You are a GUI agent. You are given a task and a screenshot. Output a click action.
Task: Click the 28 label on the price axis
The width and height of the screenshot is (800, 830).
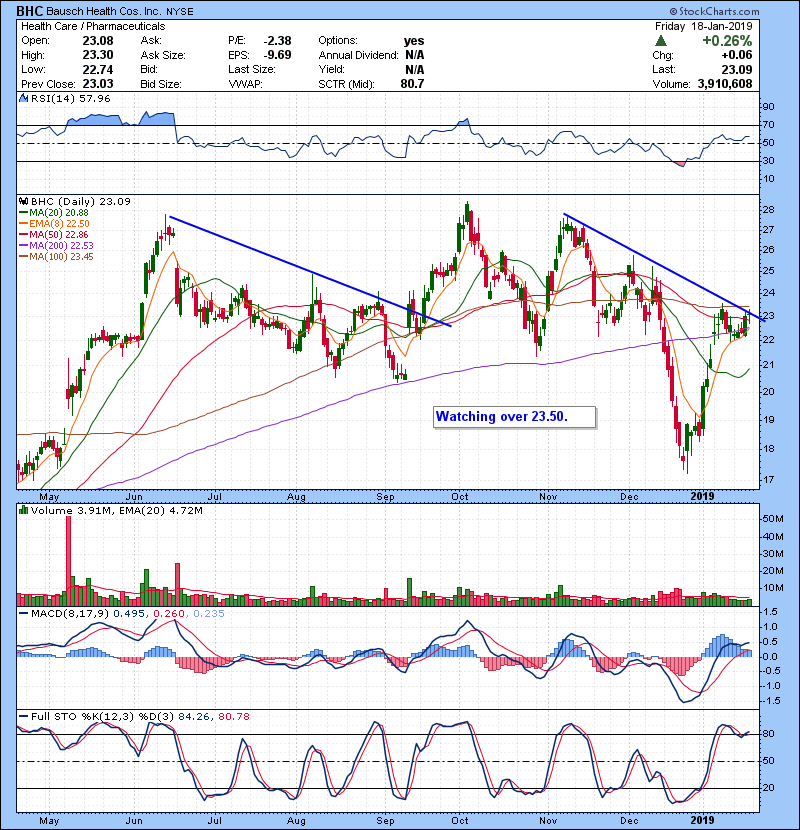[768, 210]
